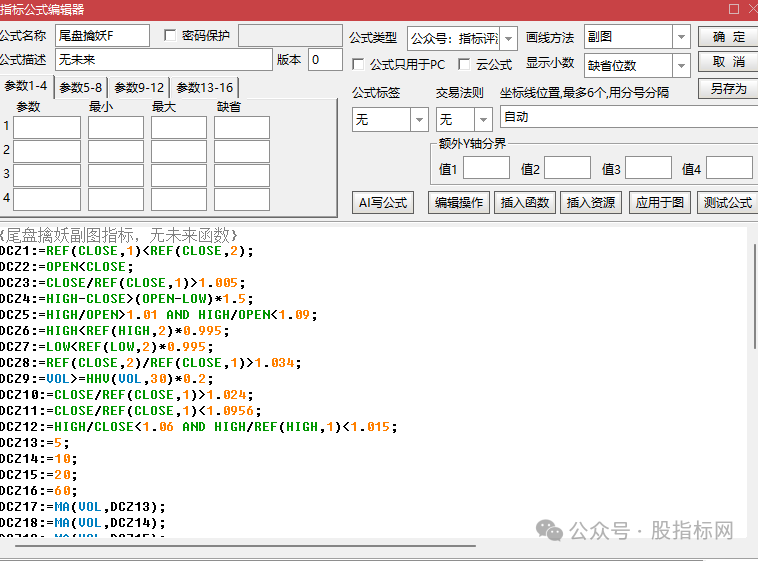The image size is (758, 561).
Task: Select the 参数13-16 tab
Action: [x=204, y=88]
